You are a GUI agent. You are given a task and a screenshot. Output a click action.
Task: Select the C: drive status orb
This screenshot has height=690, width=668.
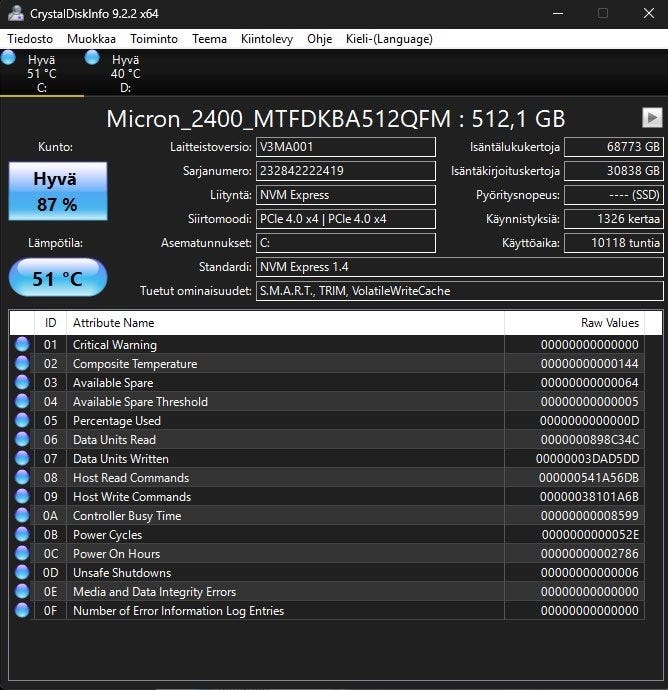8,58
